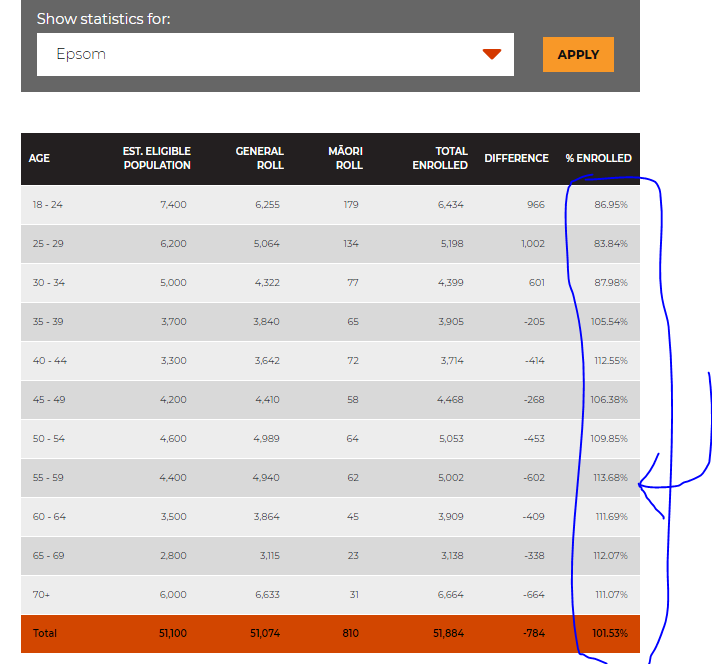The height and width of the screenshot is (664, 712).
Task: Click total Māori roll 810
Action: click(x=351, y=633)
